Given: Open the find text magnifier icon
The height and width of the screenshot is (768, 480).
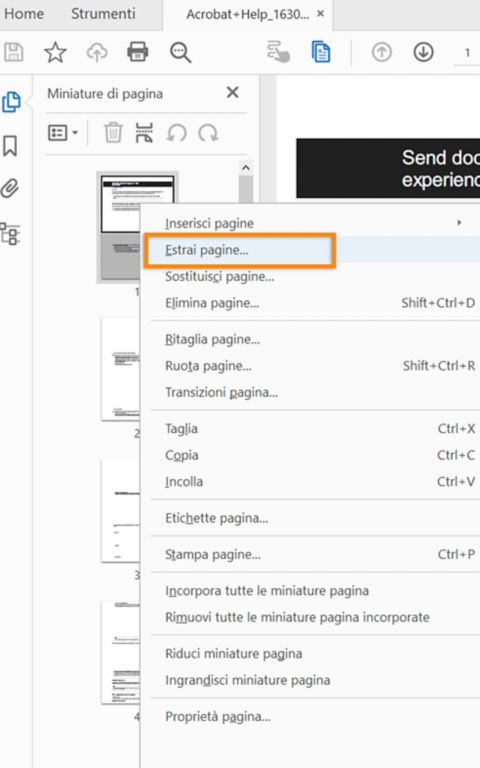Looking at the screenshot, I should coord(180,52).
